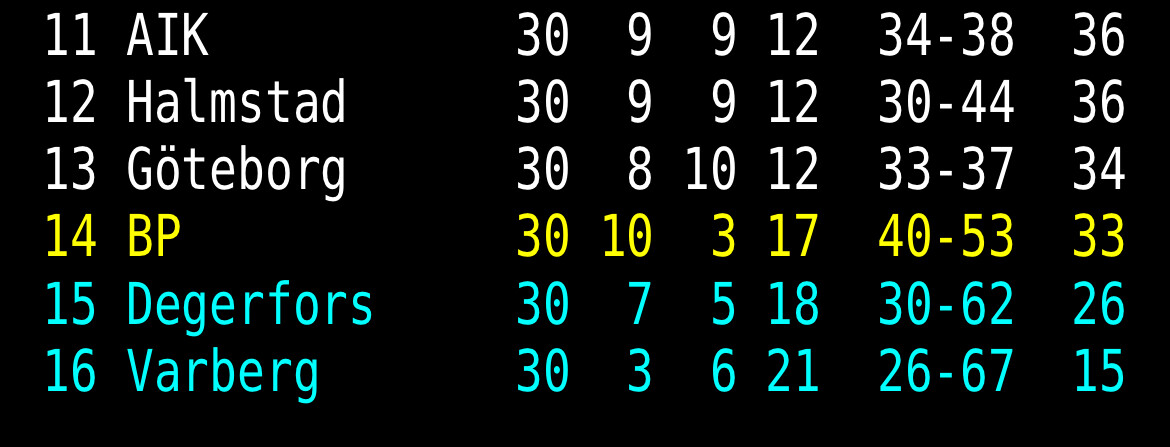This screenshot has width=1170, height=447.
Task: Click Degerfors' losses value 18
Action: coord(793,304)
